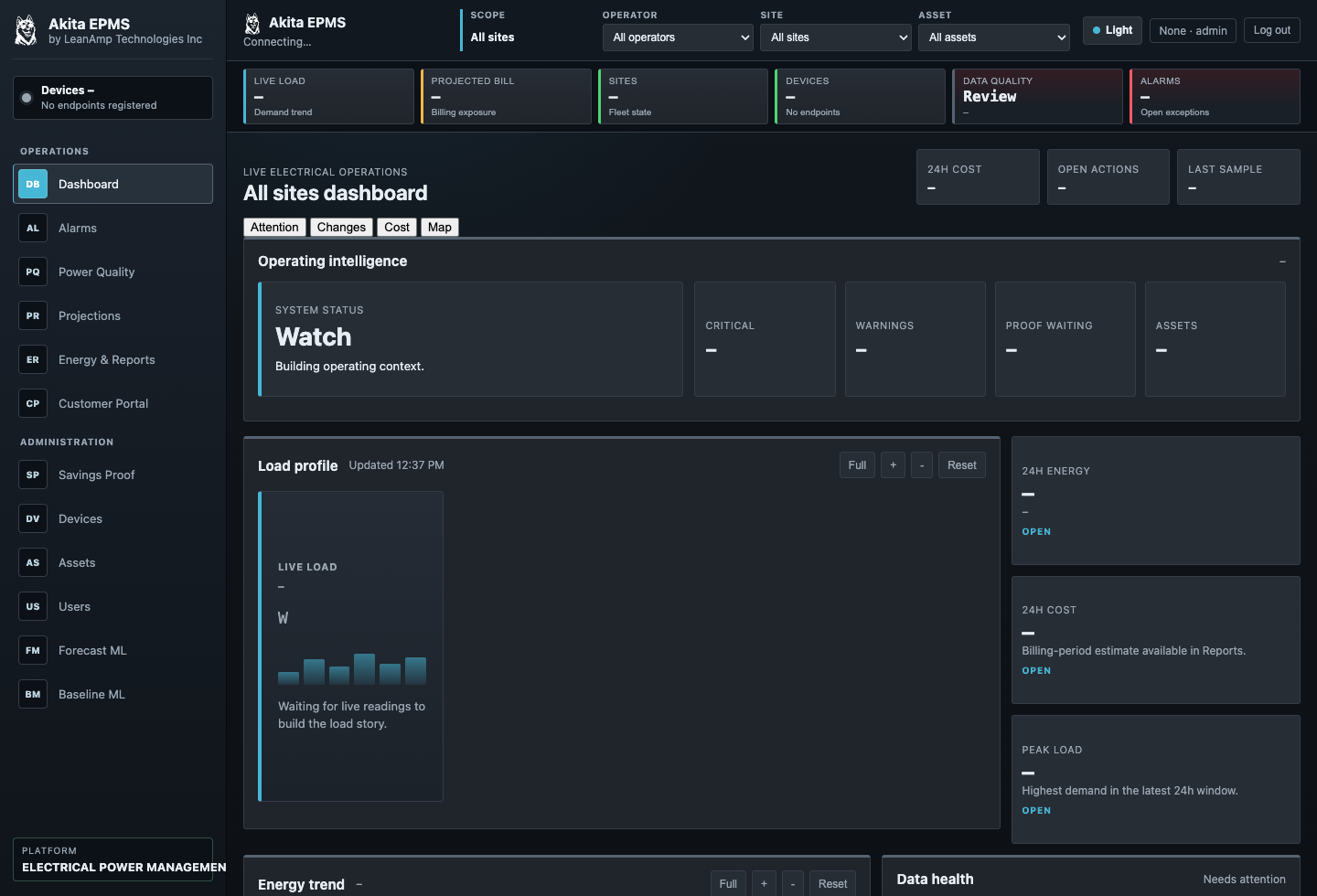The width and height of the screenshot is (1317, 896).
Task: Open the PR Projections icon
Action: tap(33, 315)
